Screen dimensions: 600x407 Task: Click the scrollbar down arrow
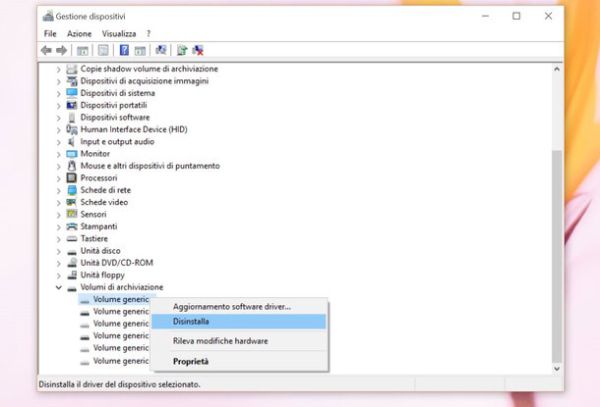point(557,369)
